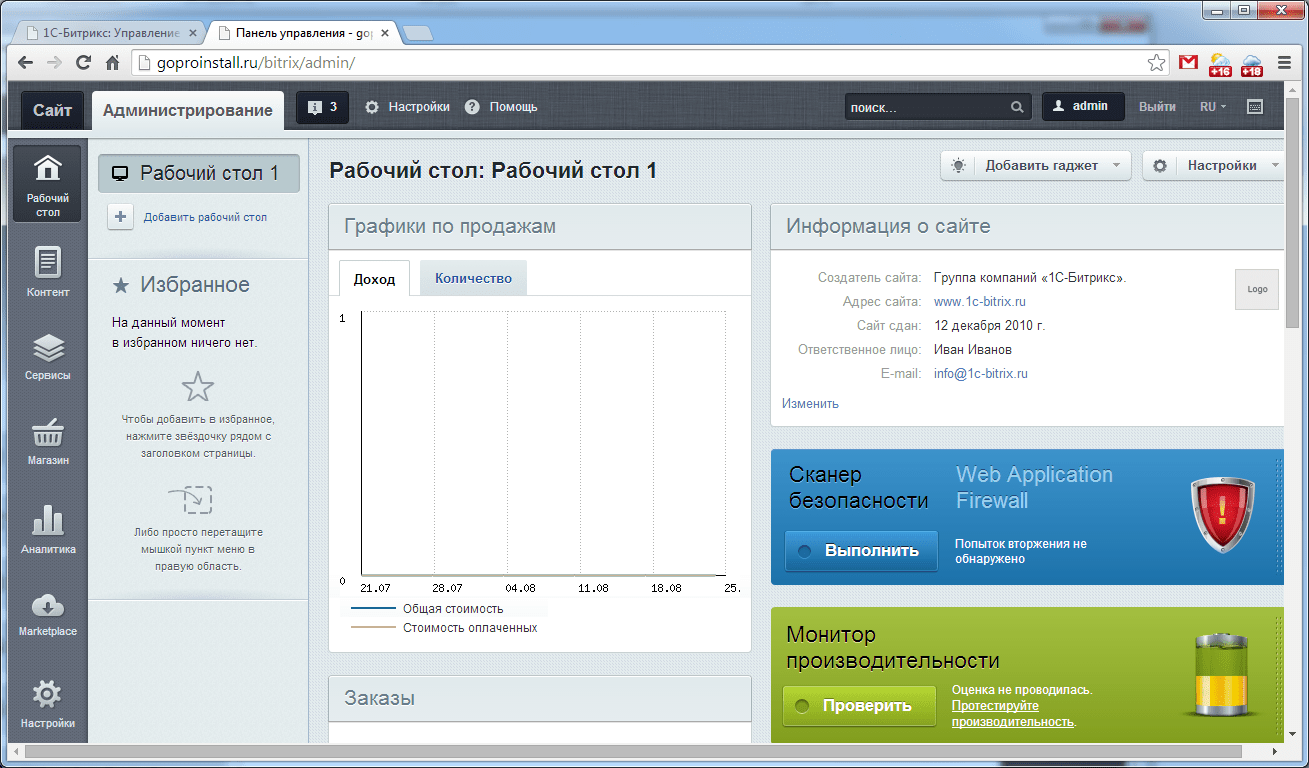Open second weather extension icon showing +18
This screenshot has height=768, width=1309.
click(x=1252, y=64)
